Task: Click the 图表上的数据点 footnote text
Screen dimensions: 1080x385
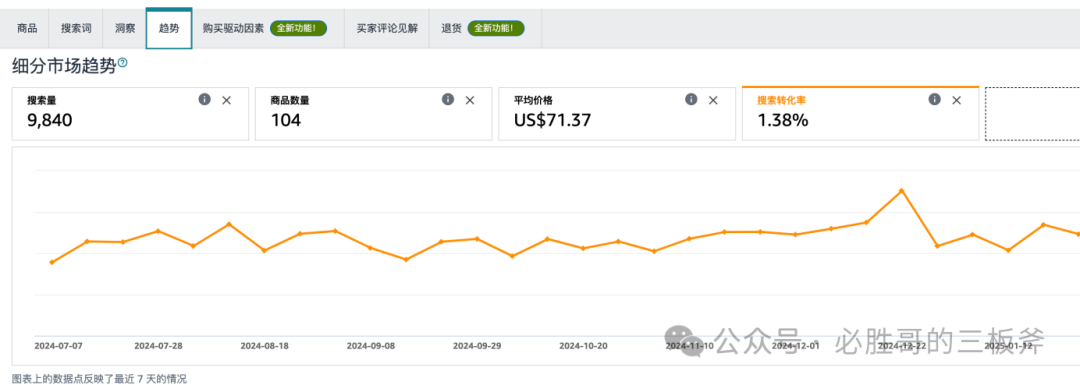Action: tap(99, 379)
